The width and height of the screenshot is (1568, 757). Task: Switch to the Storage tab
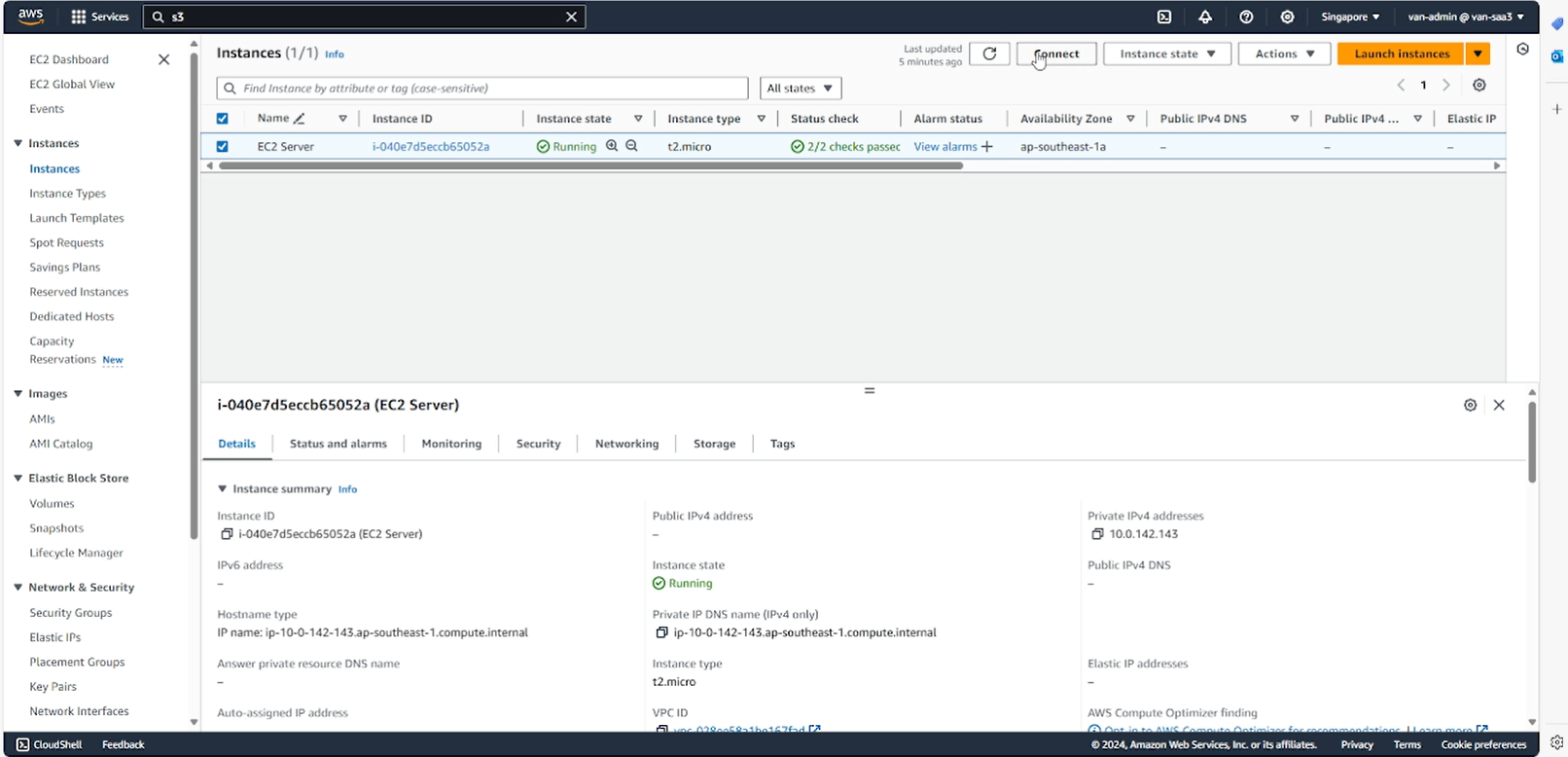[714, 444]
